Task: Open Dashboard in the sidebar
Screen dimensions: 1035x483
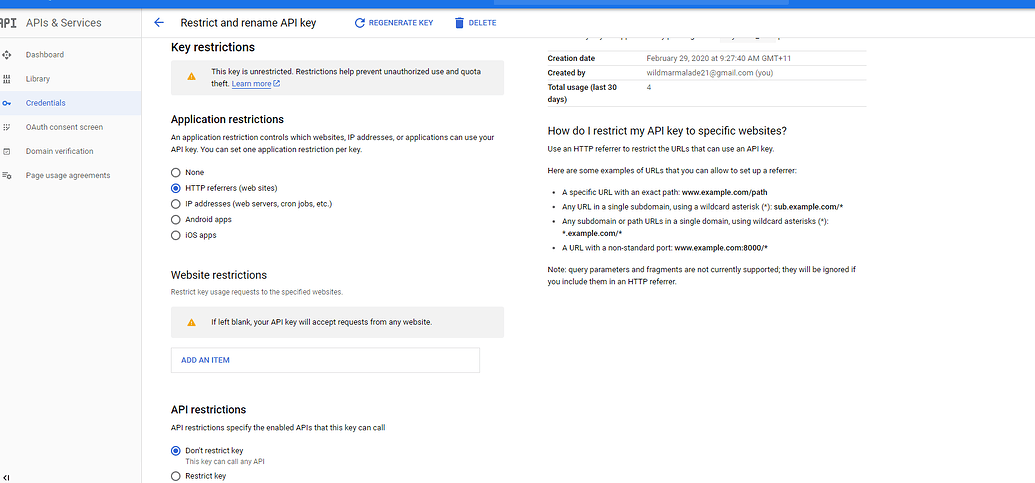Action: (45, 55)
